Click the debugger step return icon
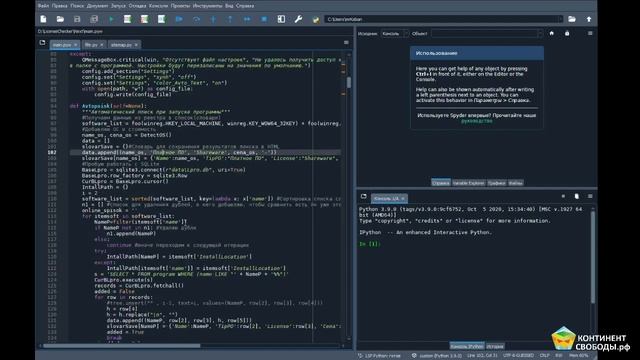This screenshot has height=360, width=640. pyautogui.click(x=230, y=19)
